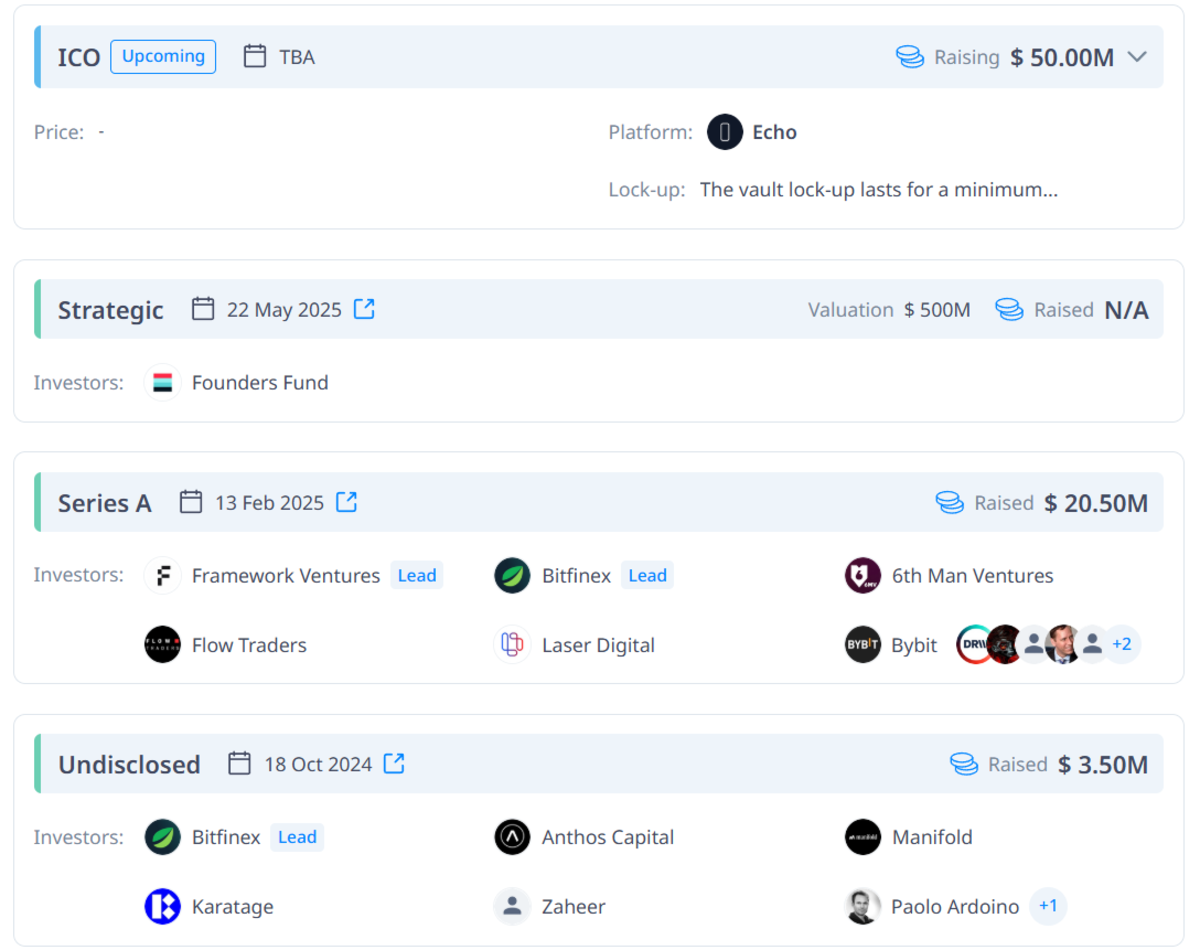This screenshot has height=950, width=1200.
Task: Click the truncated vault lock-up description
Action: [x=879, y=189]
